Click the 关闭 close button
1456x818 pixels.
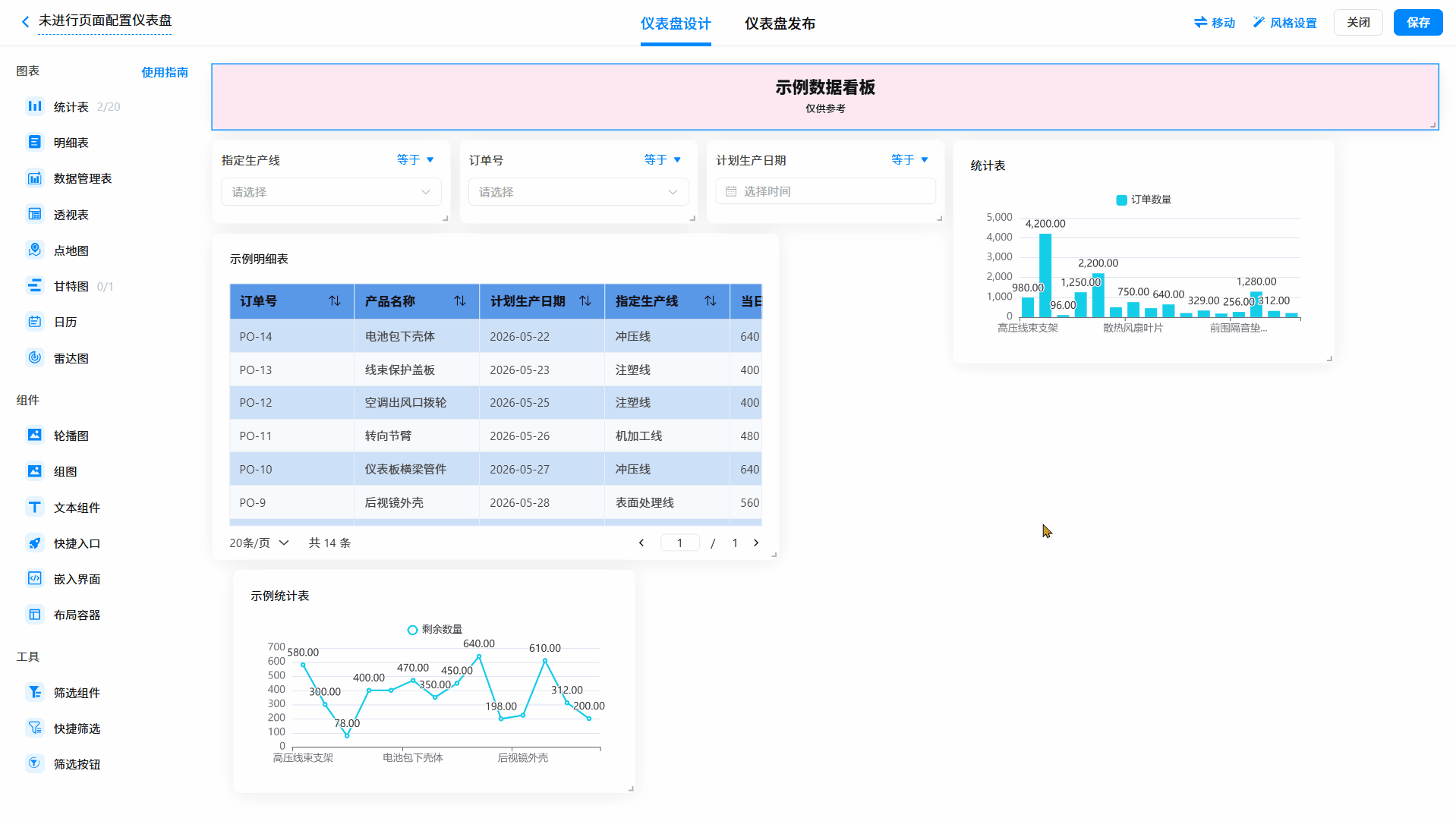[1358, 22]
